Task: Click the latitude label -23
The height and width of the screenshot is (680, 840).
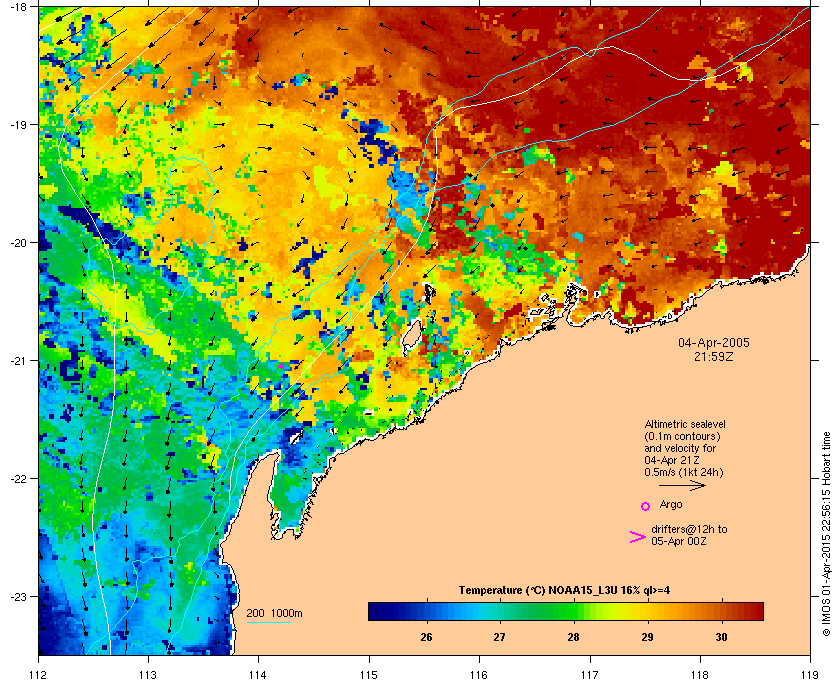Action: tap(18, 596)
